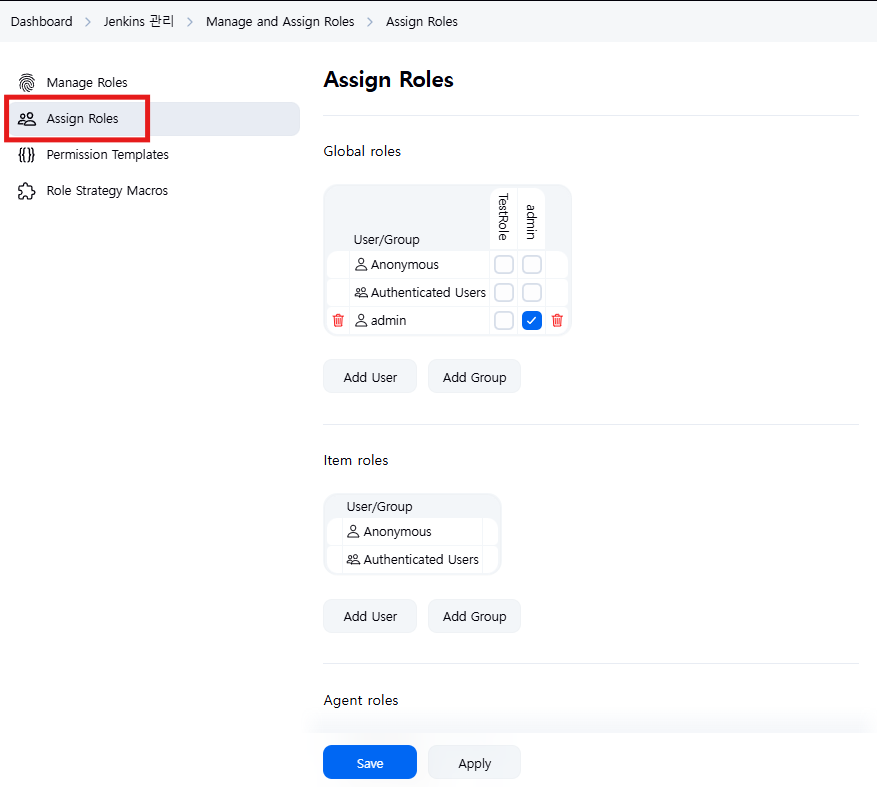This screenshot has width=877, height=787.
Task: Open Jenkins 관리 breadcrumb
Action: pos(139,21)
